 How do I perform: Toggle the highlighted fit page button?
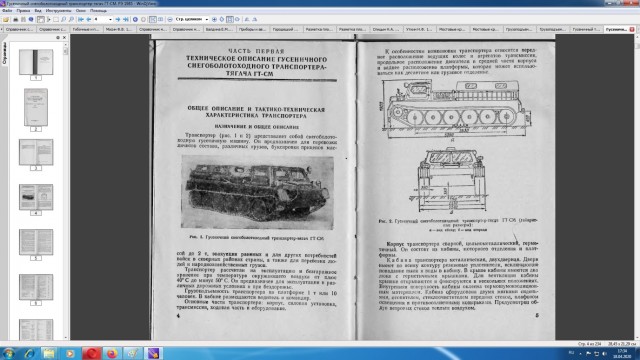click(x=230, y=19)
